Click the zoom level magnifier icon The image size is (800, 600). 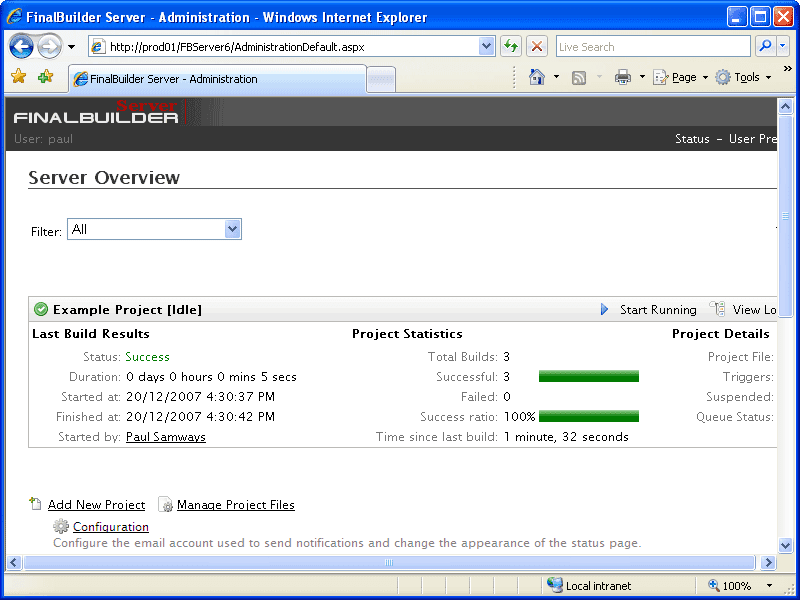(714, 585)
